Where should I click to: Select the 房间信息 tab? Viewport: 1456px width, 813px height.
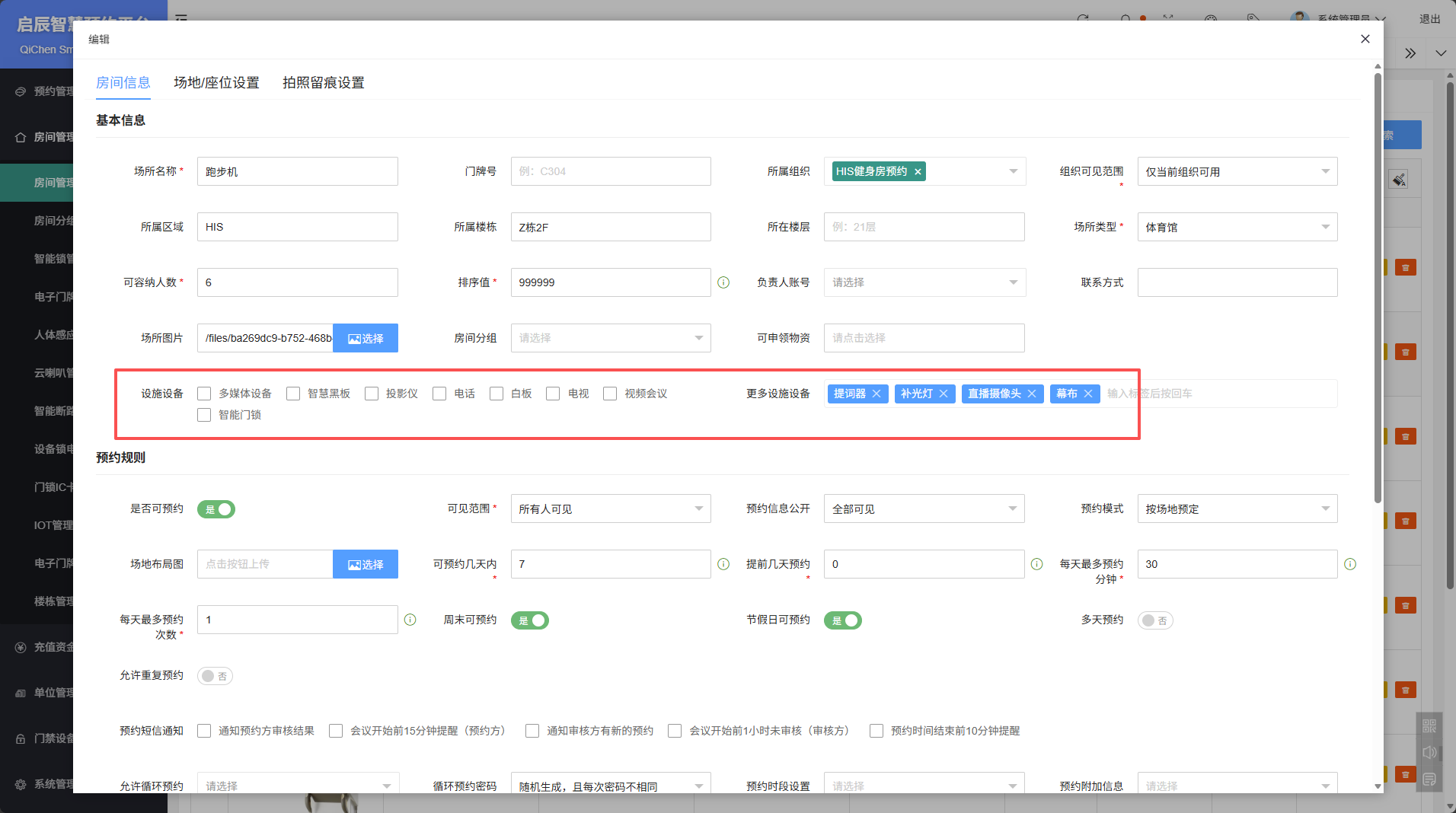click(x=123, y=82)
